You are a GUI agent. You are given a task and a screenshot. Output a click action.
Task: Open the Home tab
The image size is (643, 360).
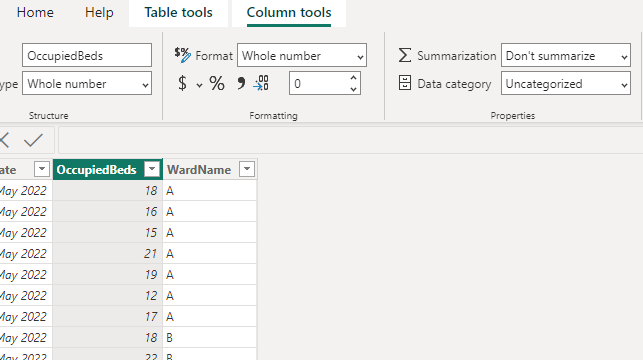coord(35,13)
